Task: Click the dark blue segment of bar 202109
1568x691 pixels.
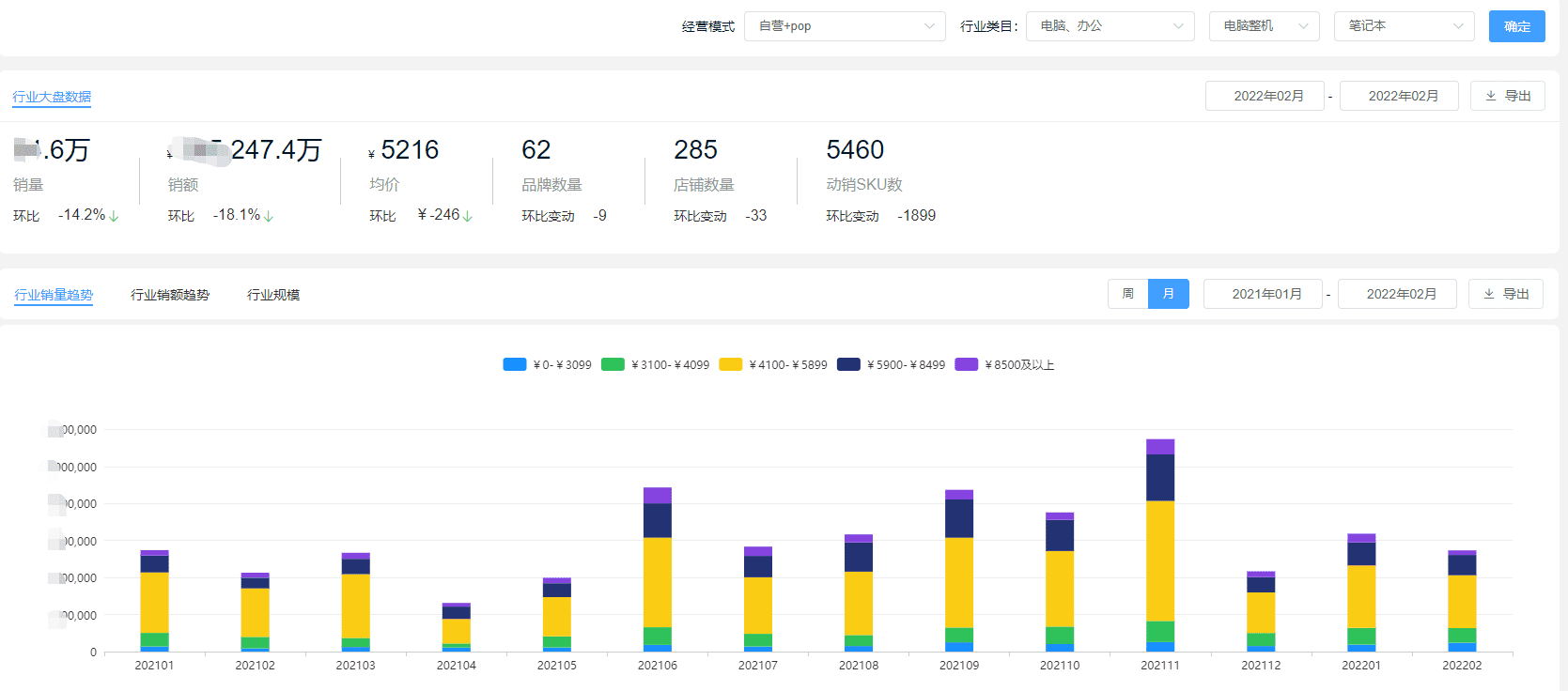Action: click(959, 518)
